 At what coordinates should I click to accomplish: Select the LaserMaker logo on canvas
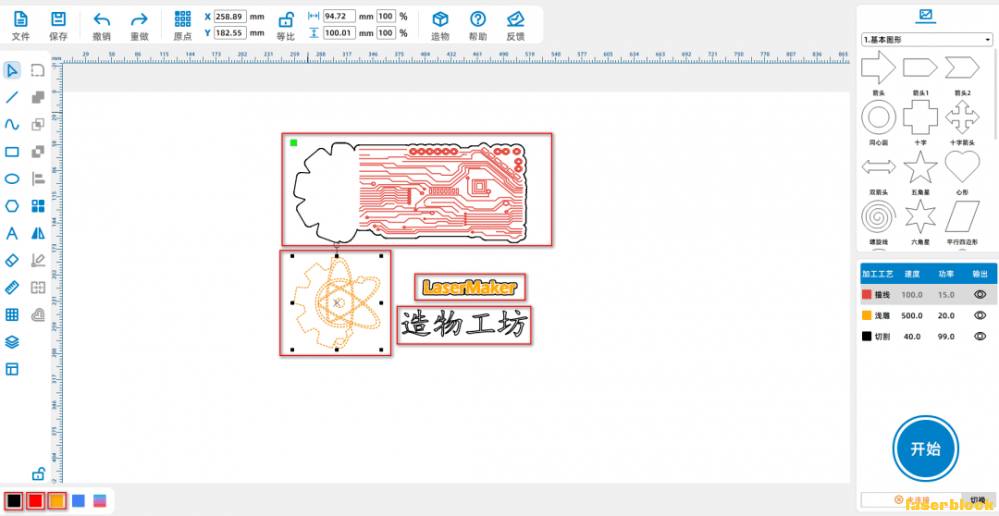tap(470, 287)
